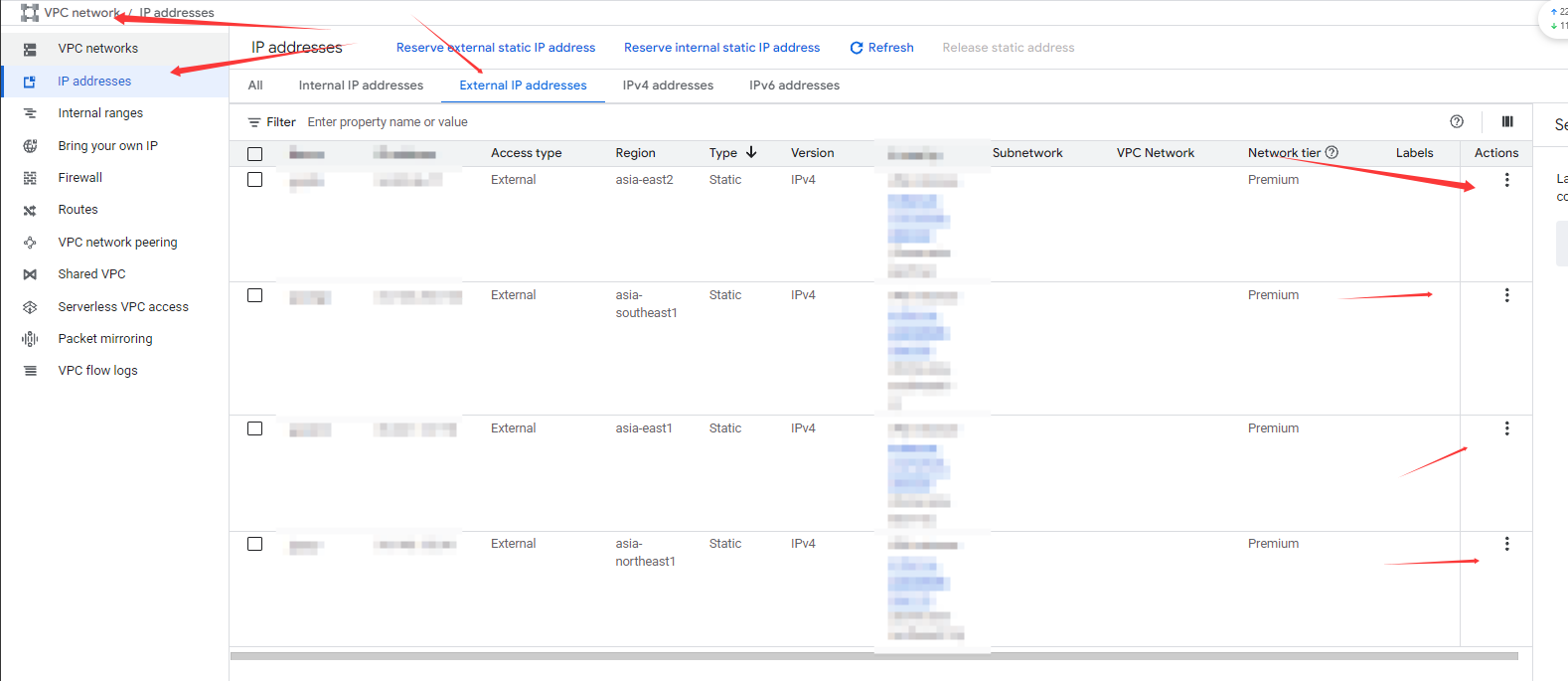Click the asia-east2 region cell

click(x=644, y=180)
